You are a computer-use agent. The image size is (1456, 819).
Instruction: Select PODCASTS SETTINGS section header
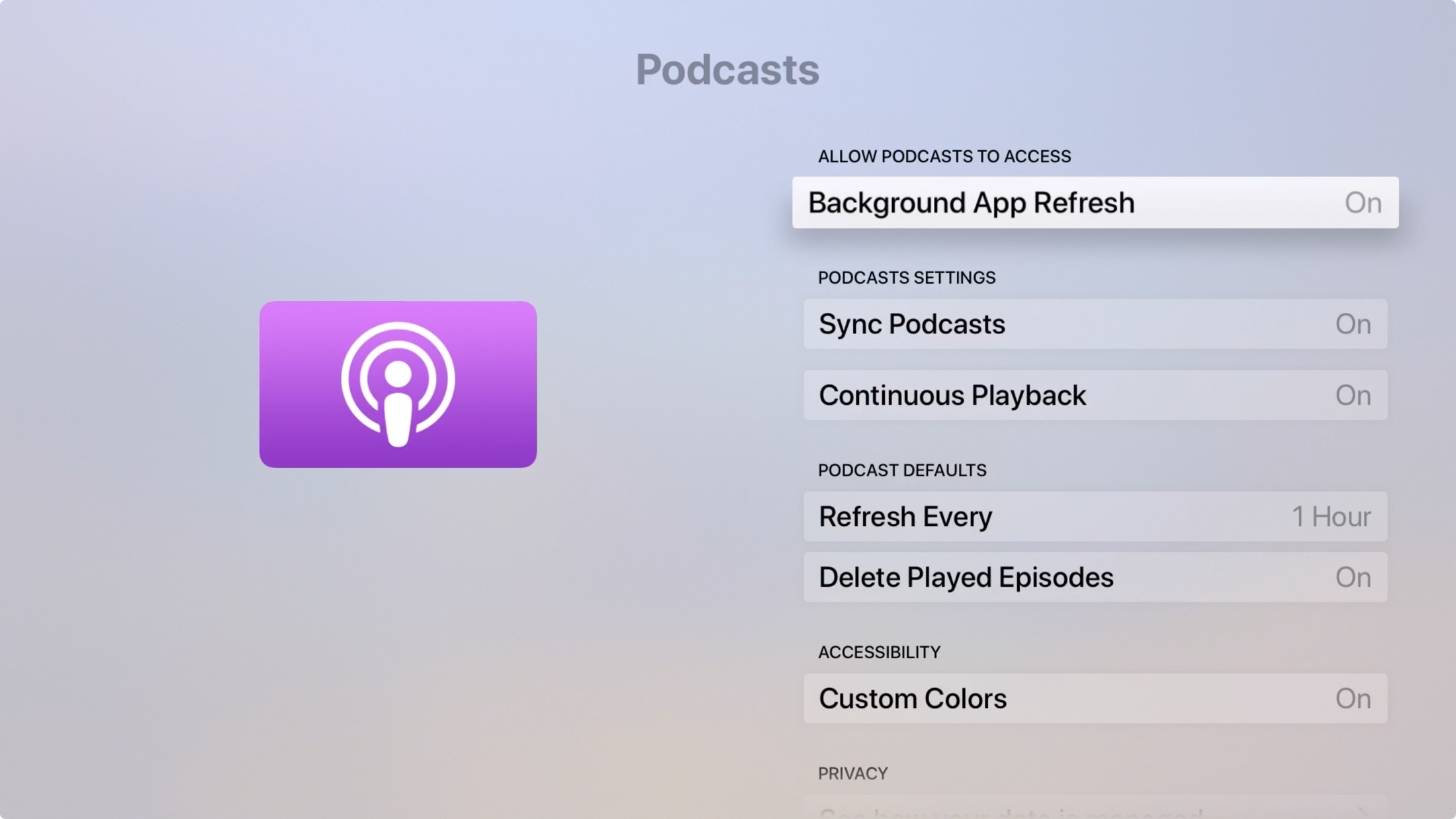(906, 277)
